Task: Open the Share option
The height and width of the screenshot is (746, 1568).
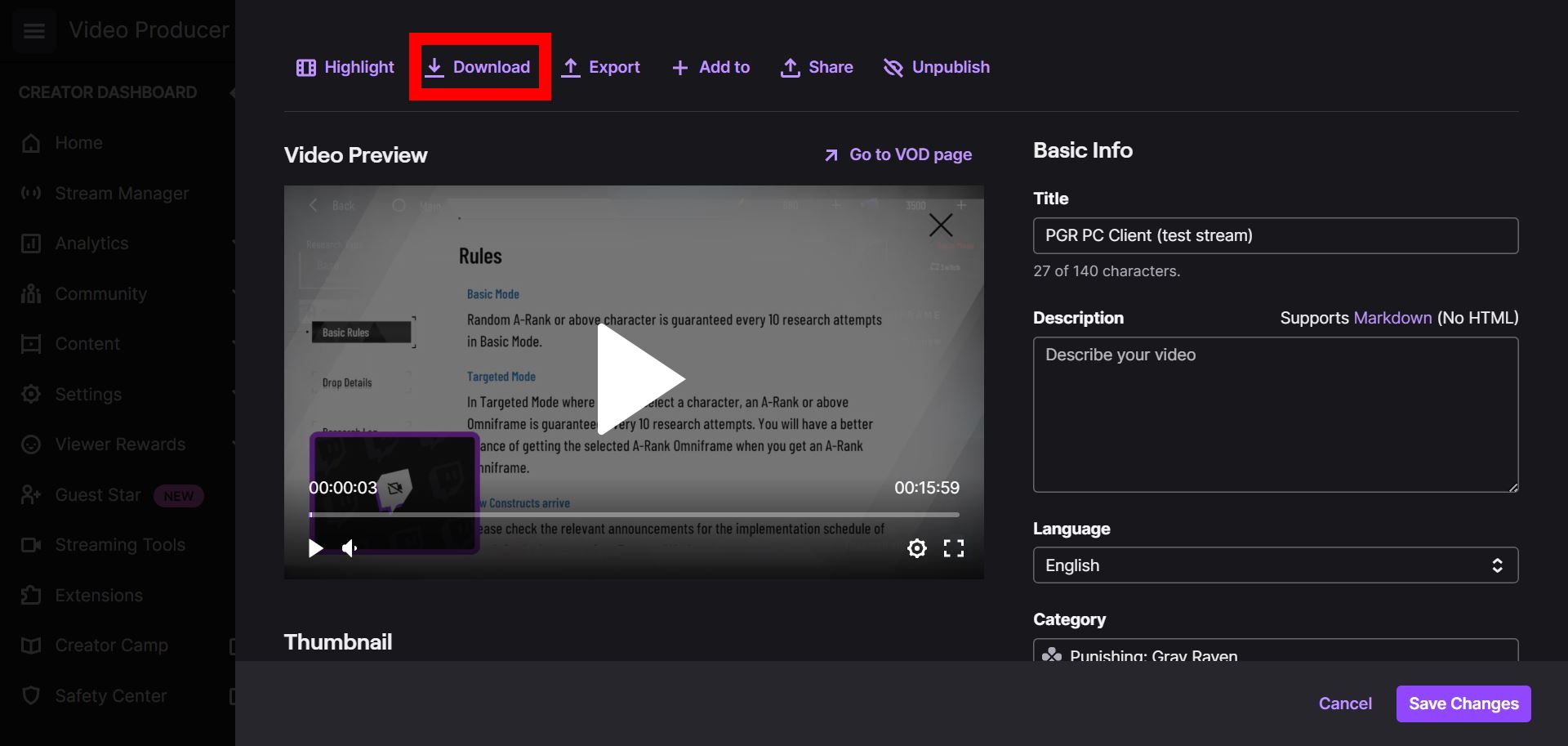Action: 790,67
